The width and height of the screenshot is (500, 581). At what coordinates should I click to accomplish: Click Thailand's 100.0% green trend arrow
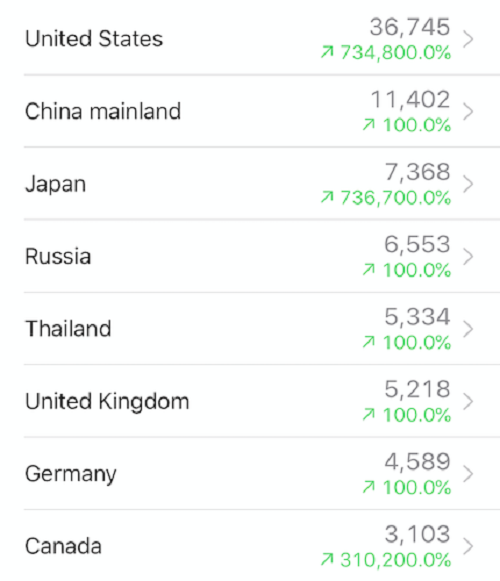coord(369,342)
